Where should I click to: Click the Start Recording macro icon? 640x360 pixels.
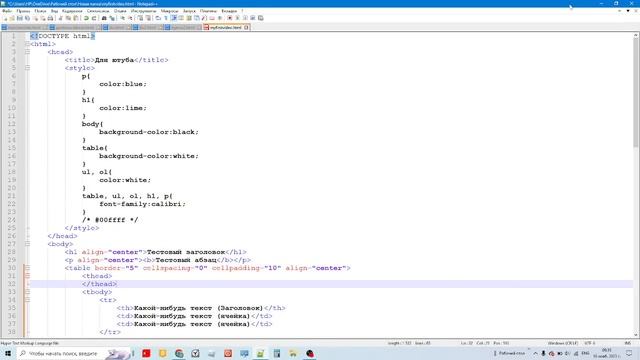230,18
